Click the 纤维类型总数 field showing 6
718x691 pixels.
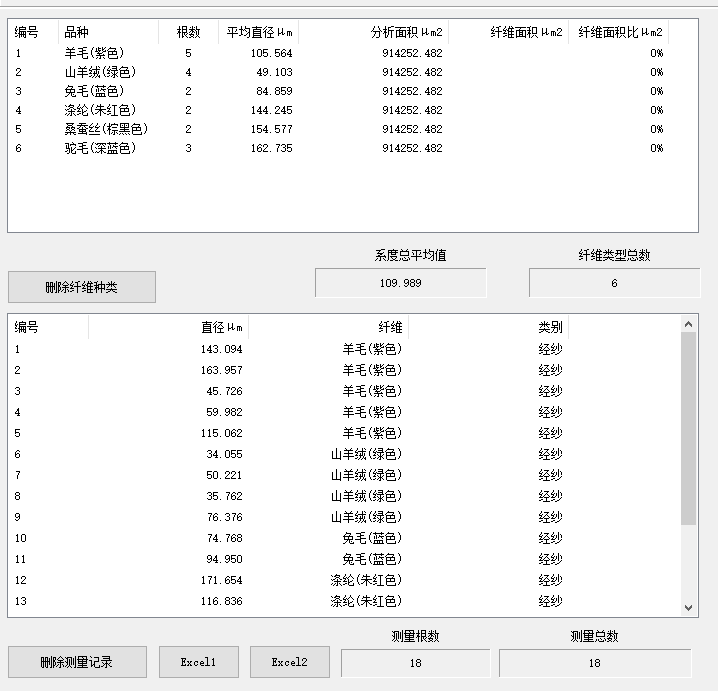point(614,283)
